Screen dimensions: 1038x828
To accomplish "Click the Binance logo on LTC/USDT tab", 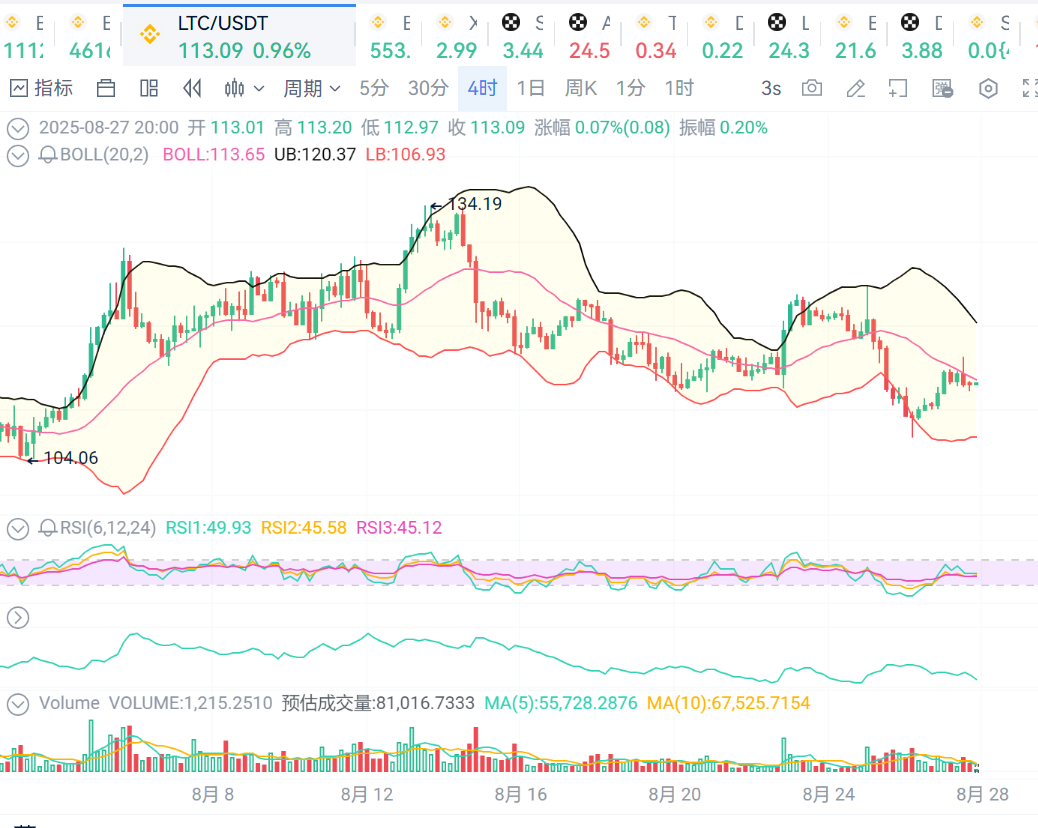I will pyautogui.click(x=150, y=34).
